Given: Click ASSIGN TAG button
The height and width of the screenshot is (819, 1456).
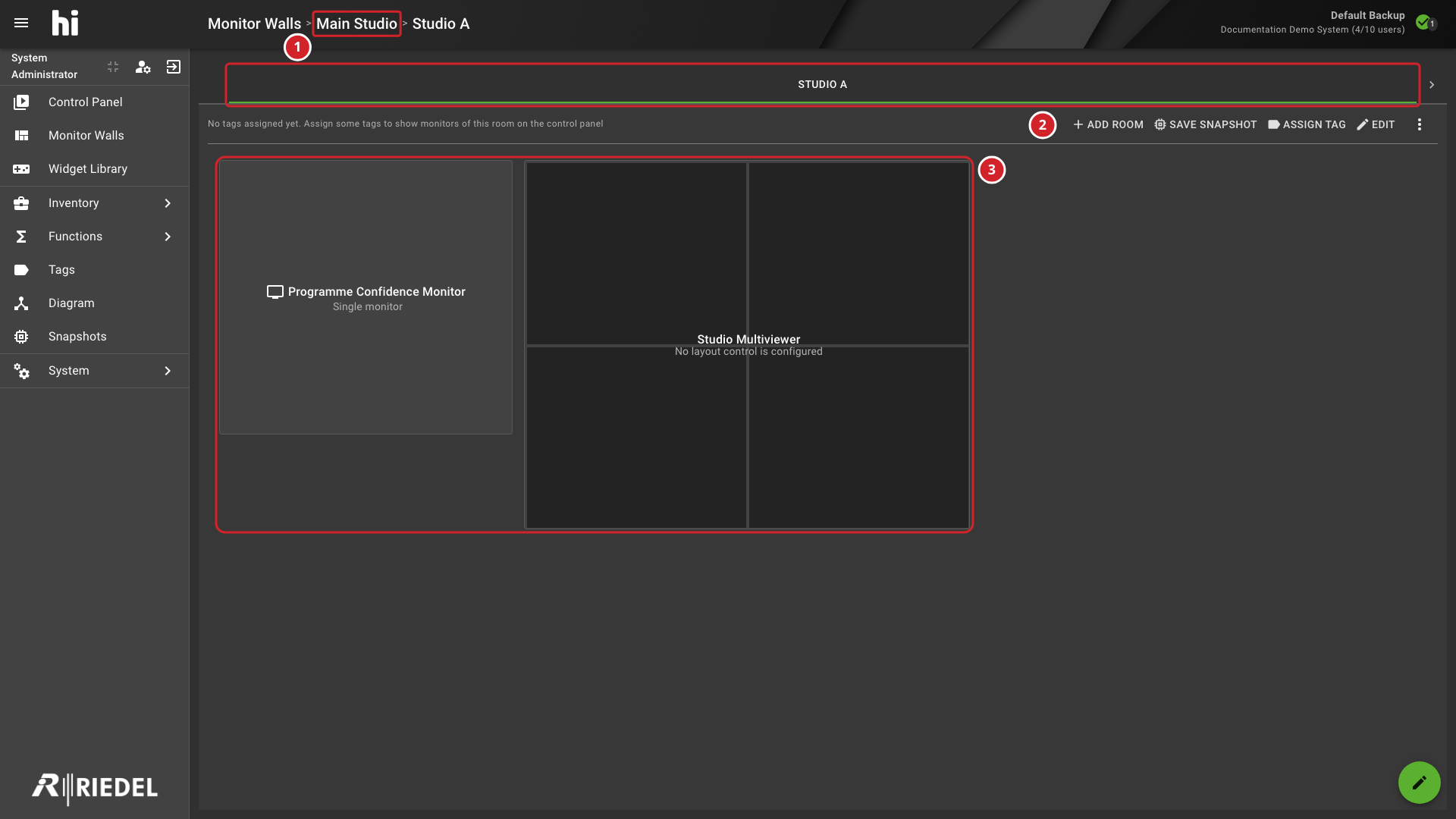Looking at the screenshot, I should [1307, 124].
